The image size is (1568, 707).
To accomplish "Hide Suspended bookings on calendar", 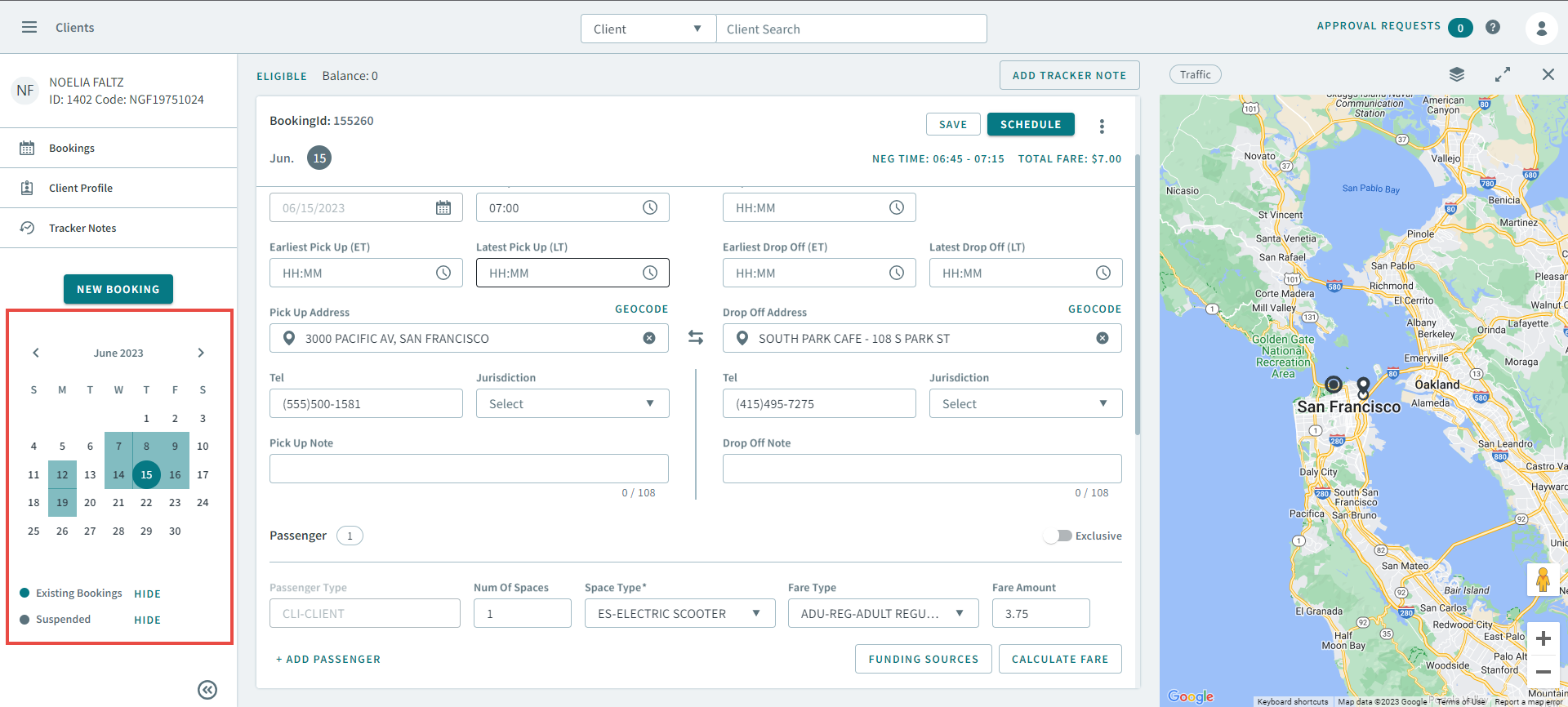I will [x=147, y=620].
